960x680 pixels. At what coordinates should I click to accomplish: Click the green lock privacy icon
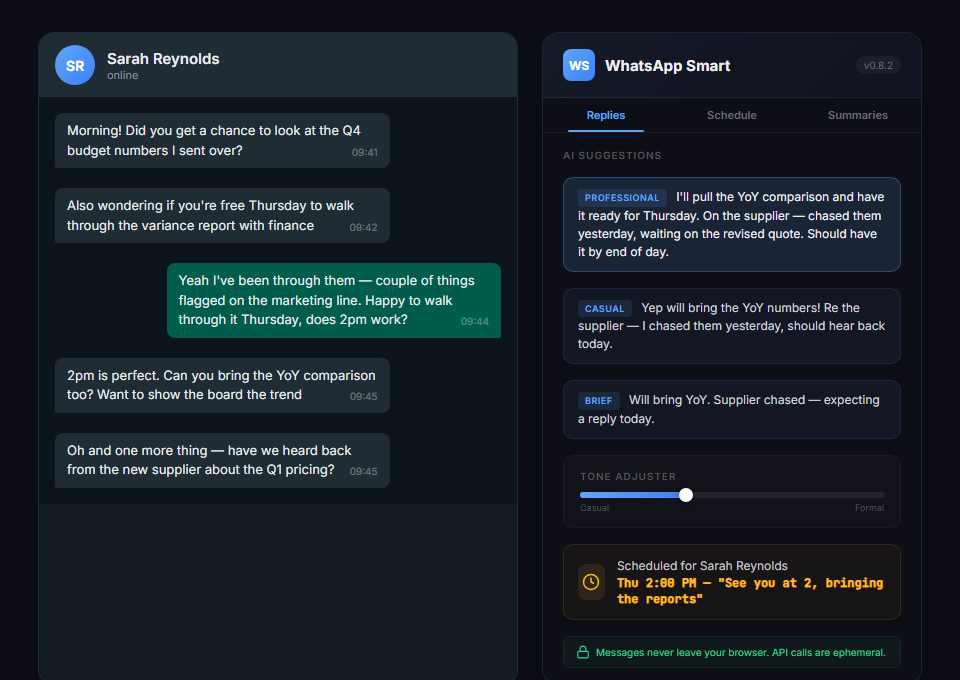pos(582,652)
